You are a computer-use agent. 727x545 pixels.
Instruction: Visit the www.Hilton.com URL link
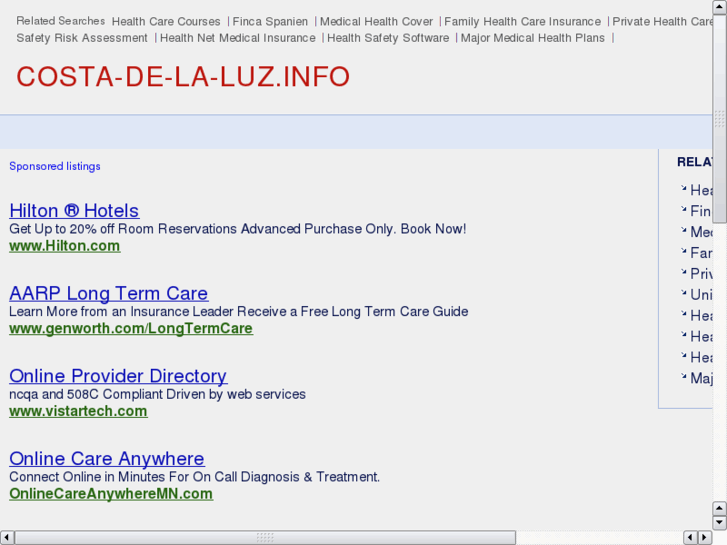[64, 246]
